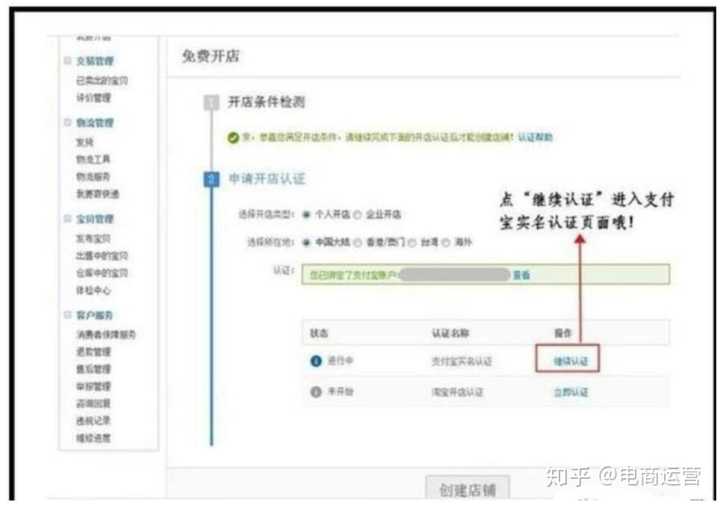Click the 申请开店认证 step heading
The image size is (720, 505).
point(267,179)
